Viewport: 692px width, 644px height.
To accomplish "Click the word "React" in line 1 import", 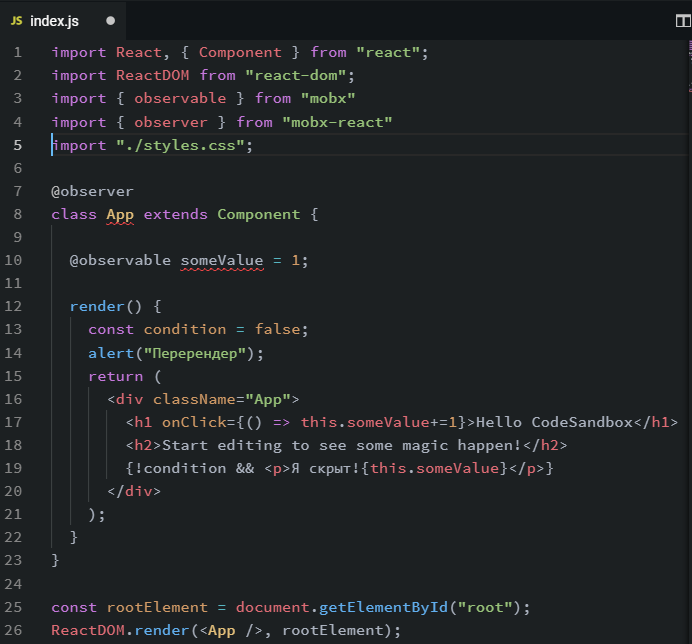I will [139, 53].
